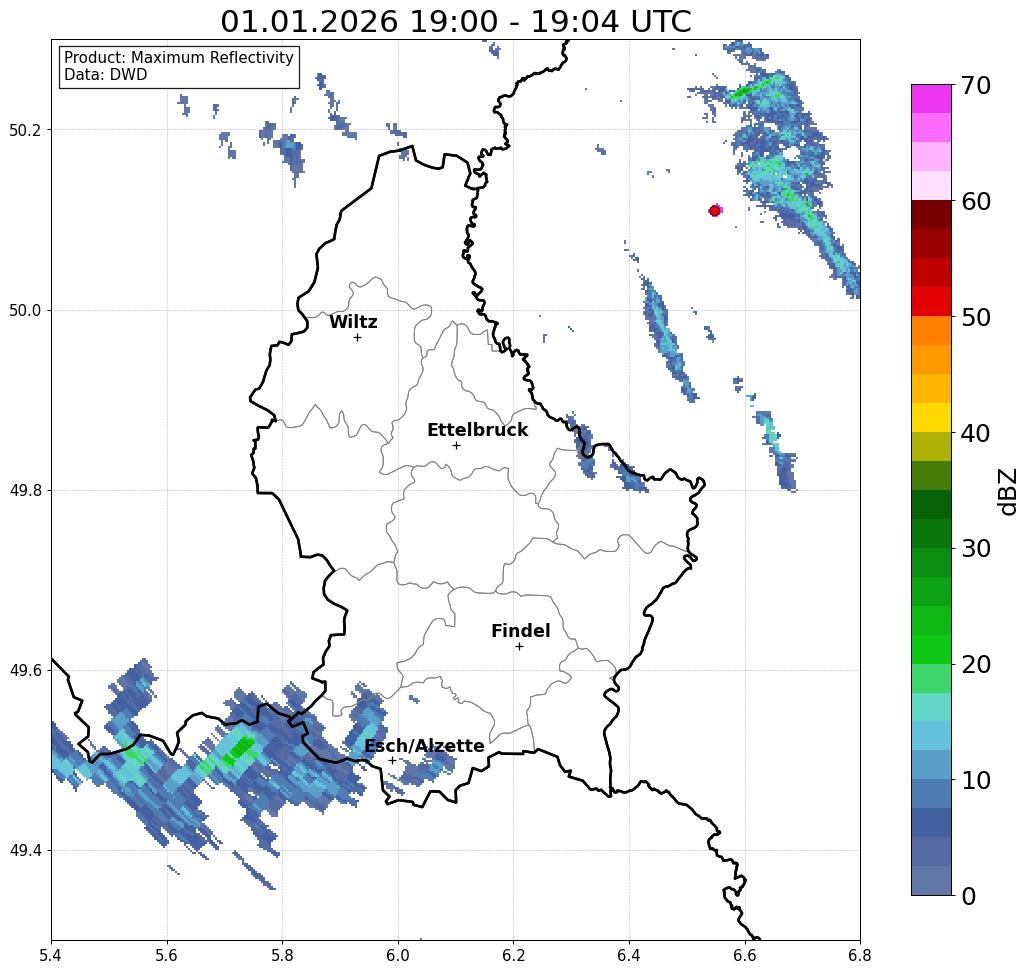This screenshot has width=1029, height=973.
Task: Click the Esch/Alzette plus marker
Action: [x=392, y=760]
